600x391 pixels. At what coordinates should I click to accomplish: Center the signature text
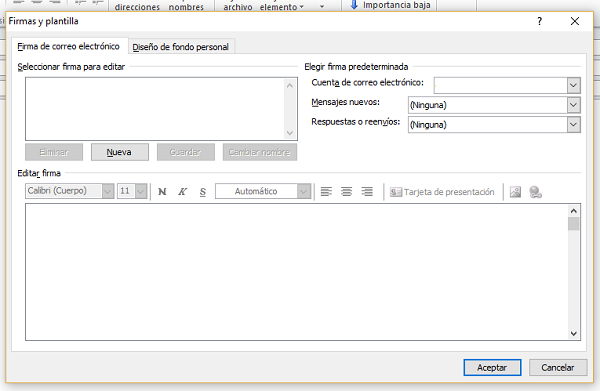[347, 191]
